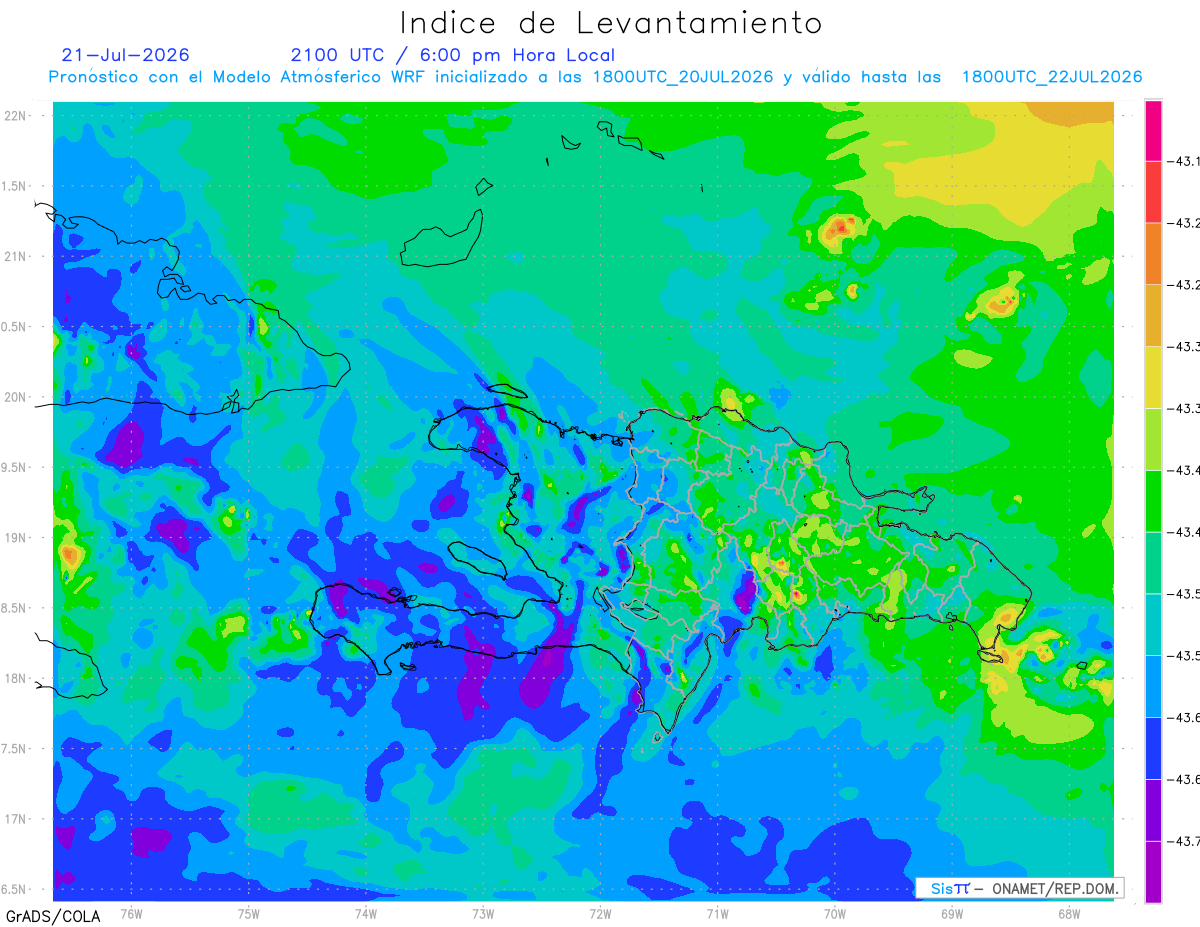Click the "19N" latitude label

tap(14, 538)
